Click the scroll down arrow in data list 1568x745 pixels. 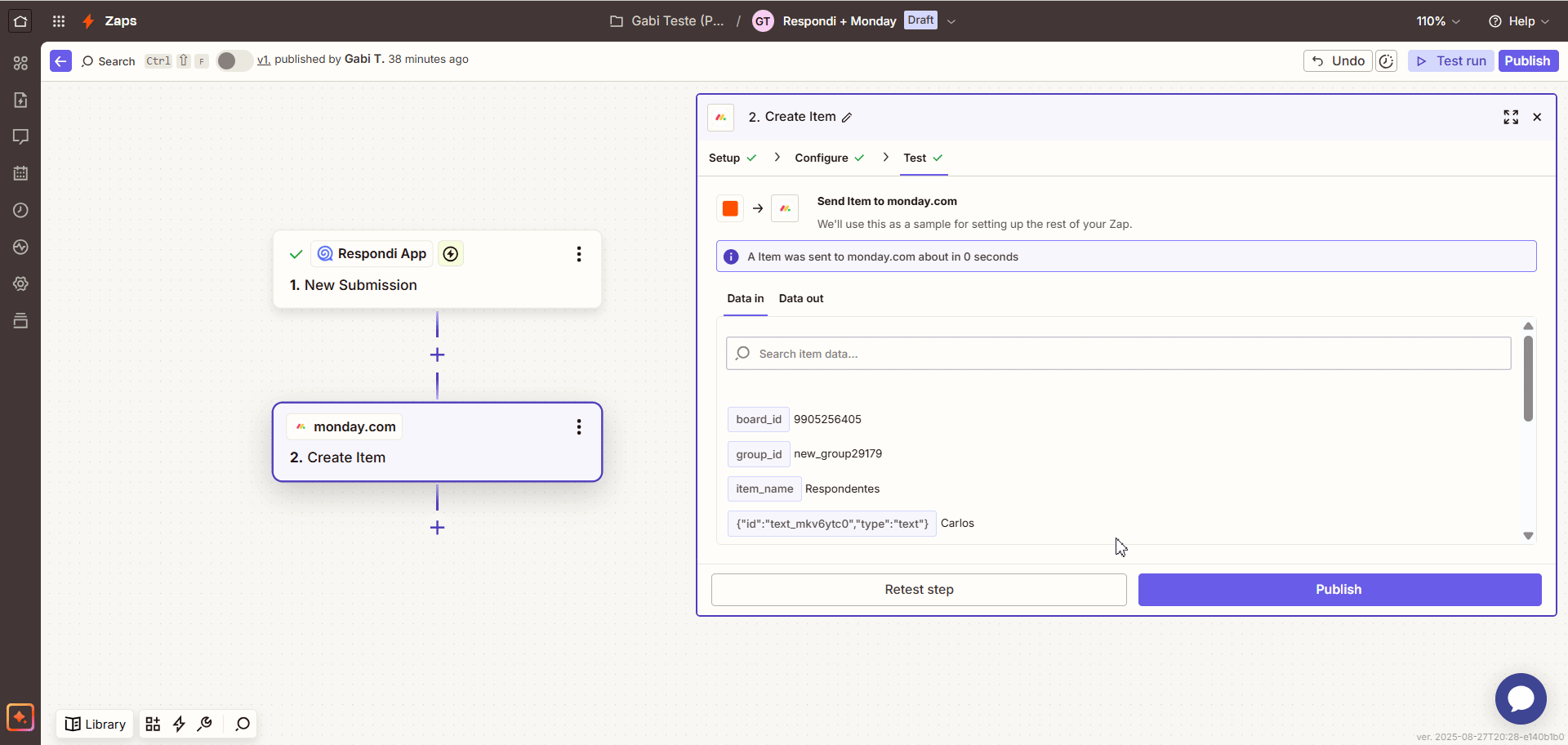tap(1528, 536)
